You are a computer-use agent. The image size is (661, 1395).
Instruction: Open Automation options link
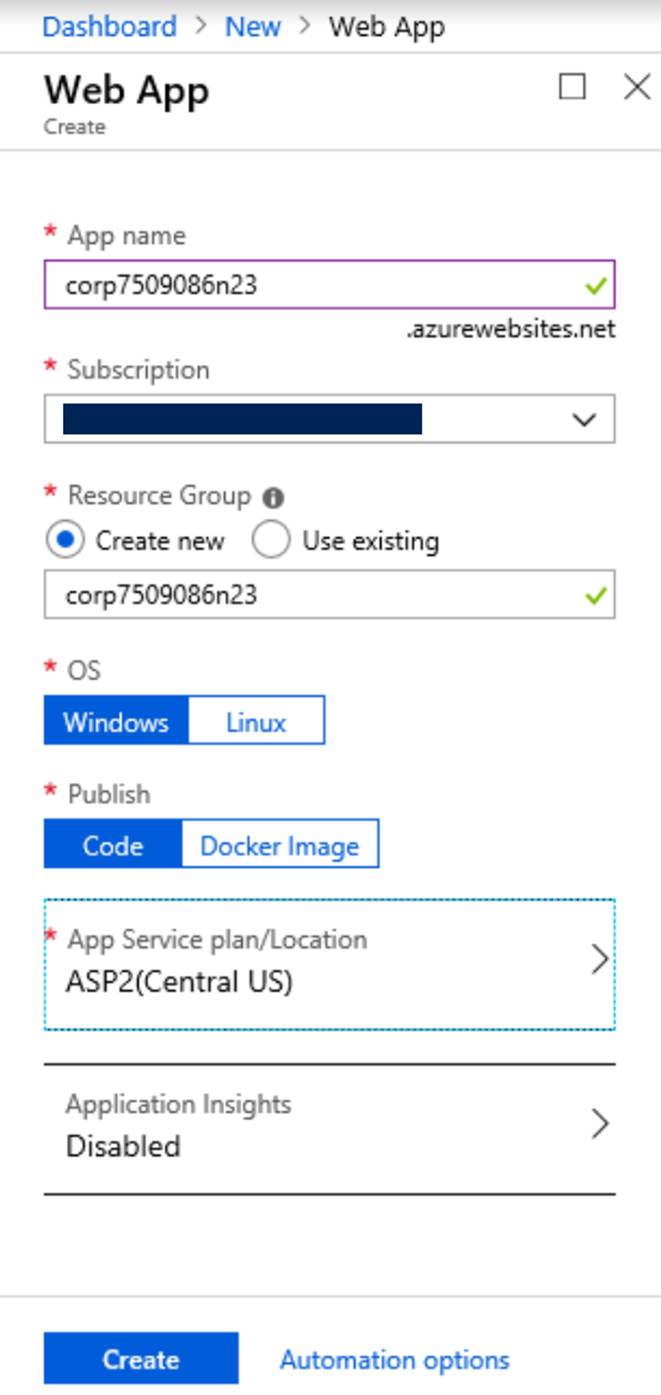coord(394,1360)
